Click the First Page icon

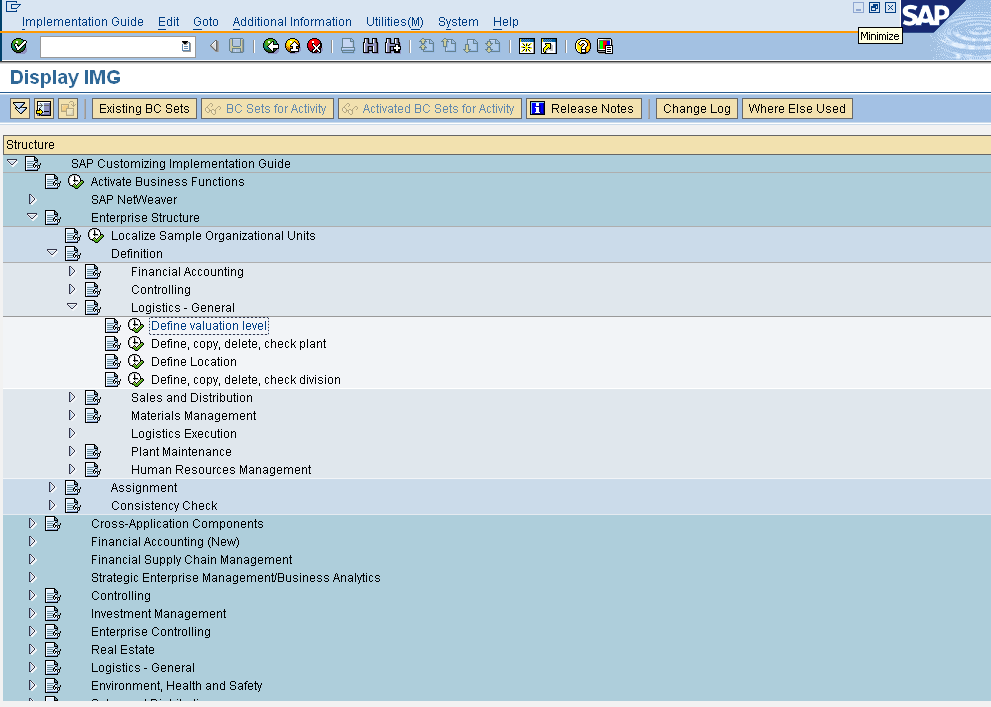[x=427, y=46]
